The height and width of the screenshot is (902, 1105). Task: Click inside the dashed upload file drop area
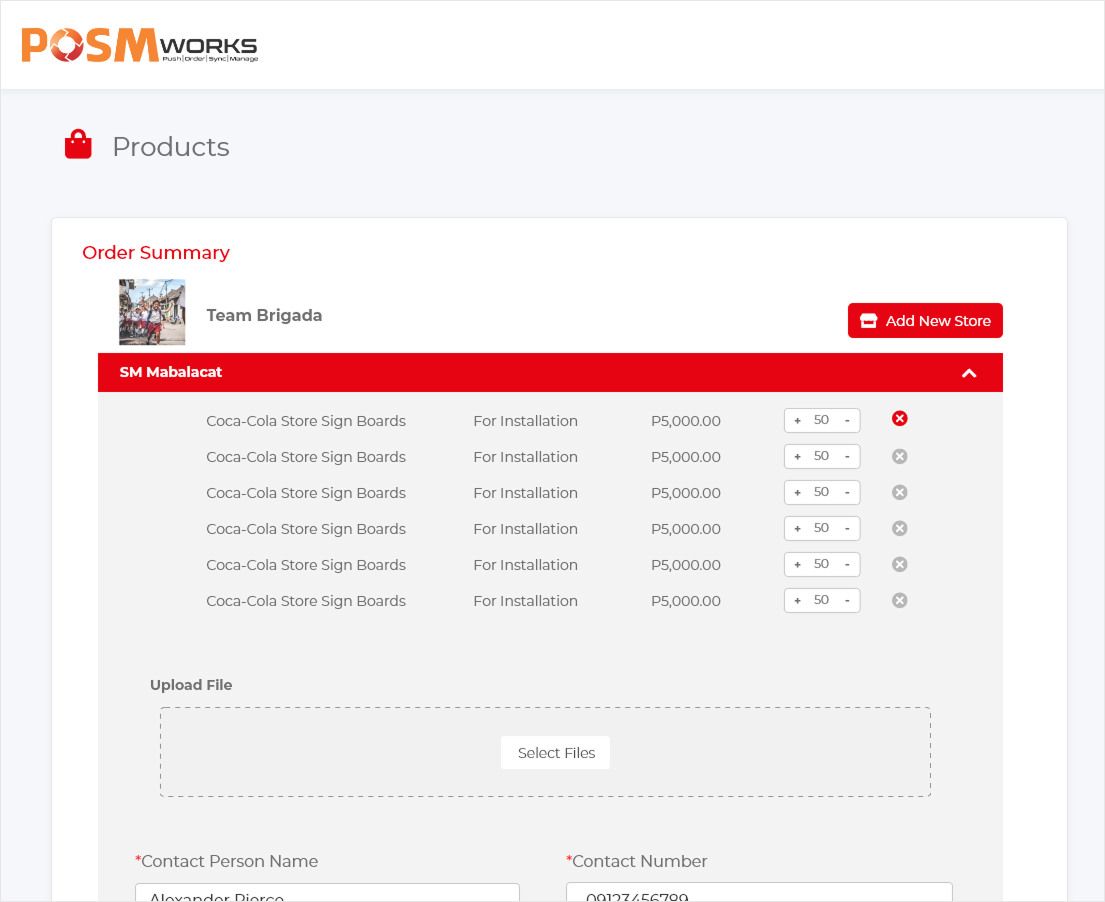(545, 752)
